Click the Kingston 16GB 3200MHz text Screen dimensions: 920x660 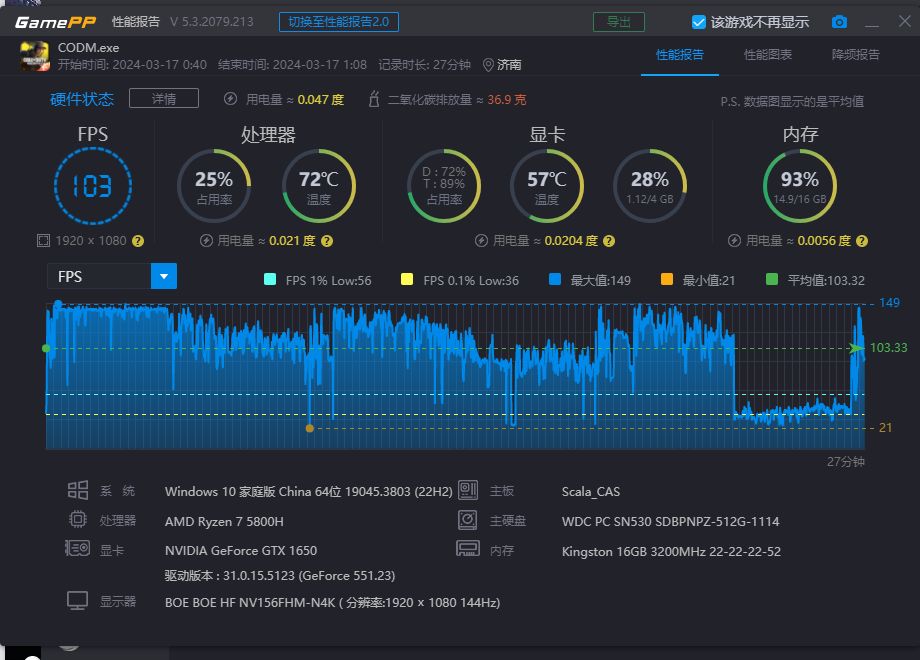click(x=671, y=551)
